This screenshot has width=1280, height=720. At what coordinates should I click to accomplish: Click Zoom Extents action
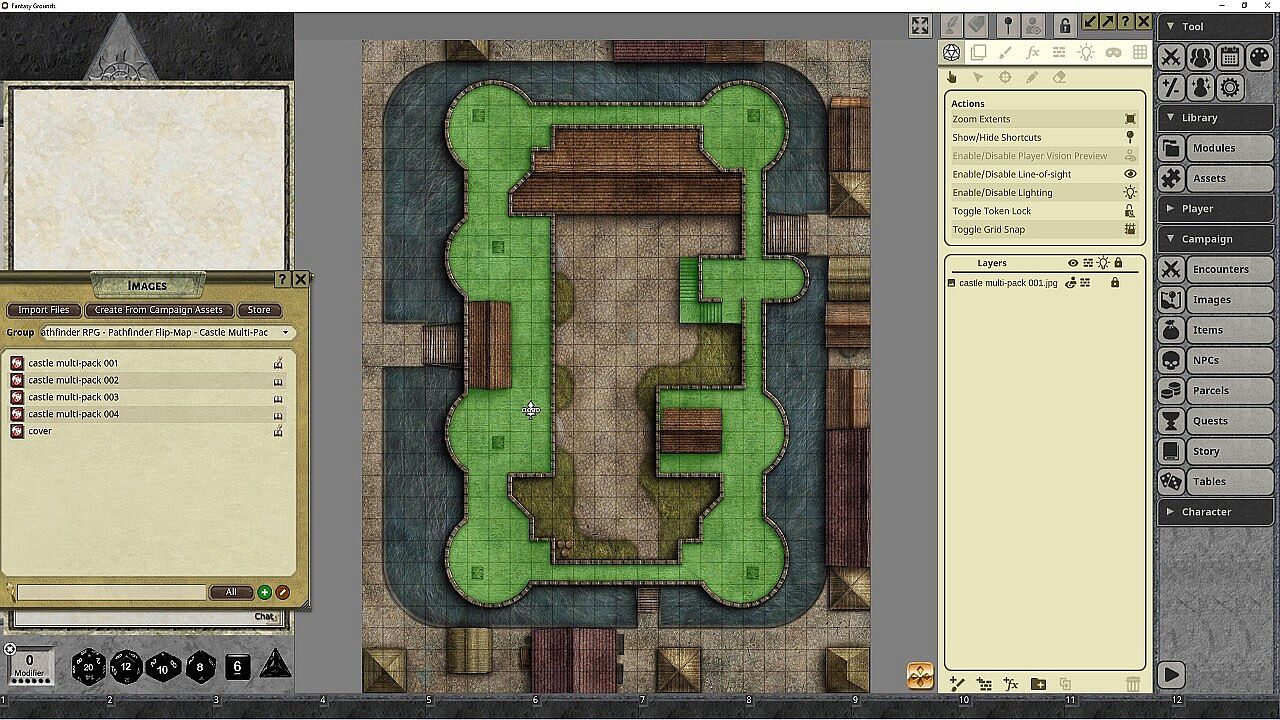1044,119
